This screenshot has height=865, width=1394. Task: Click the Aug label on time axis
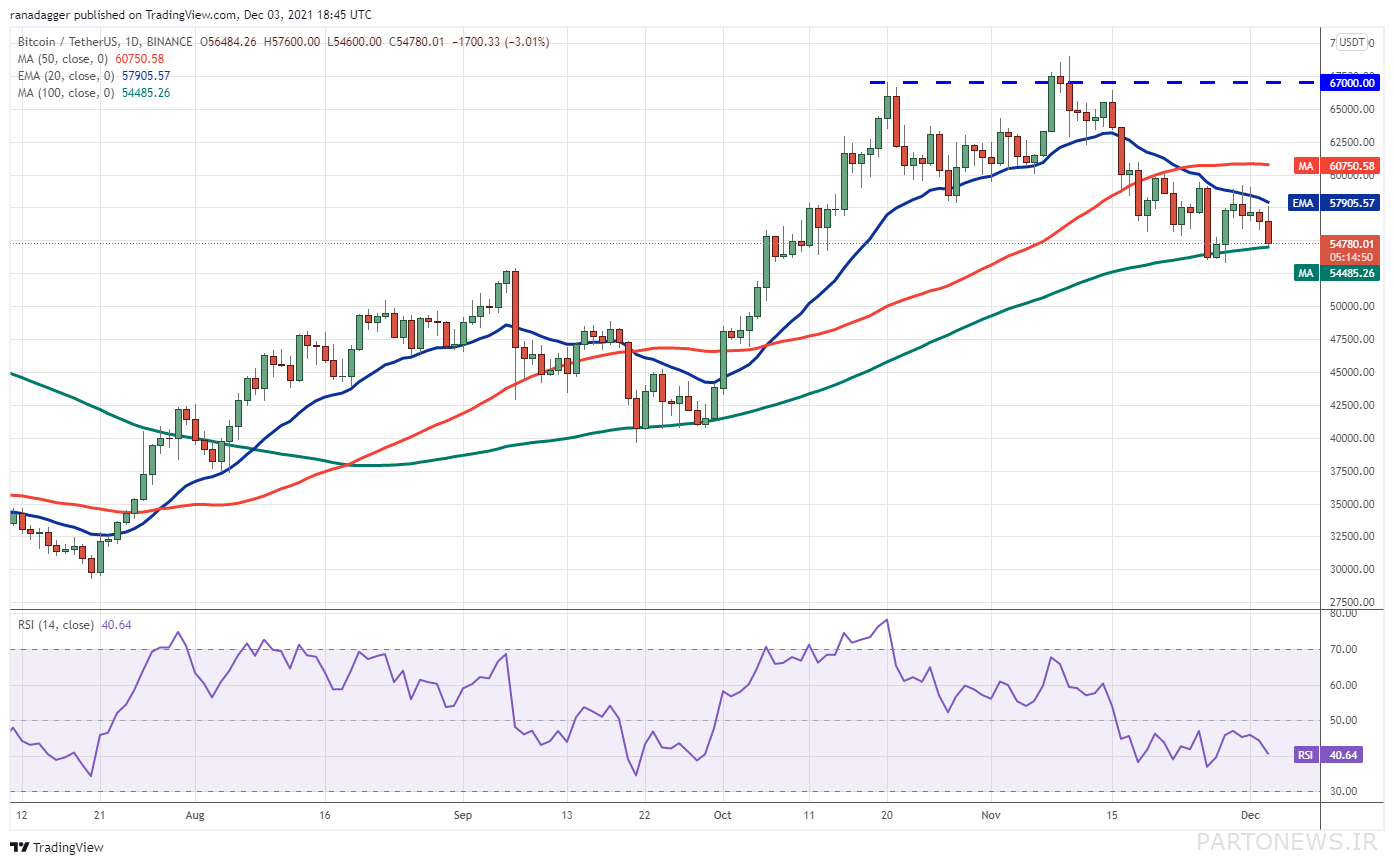(195, 815)
